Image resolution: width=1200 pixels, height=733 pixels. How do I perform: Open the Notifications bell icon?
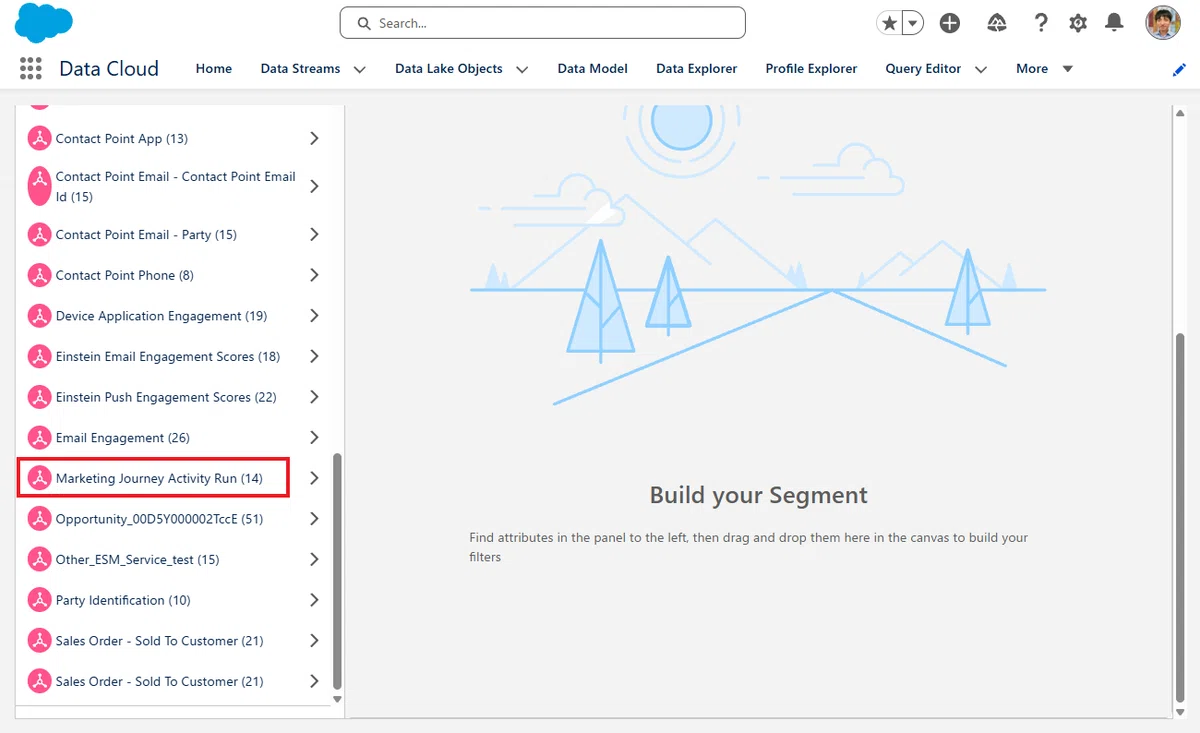[x=1114, y=23]
